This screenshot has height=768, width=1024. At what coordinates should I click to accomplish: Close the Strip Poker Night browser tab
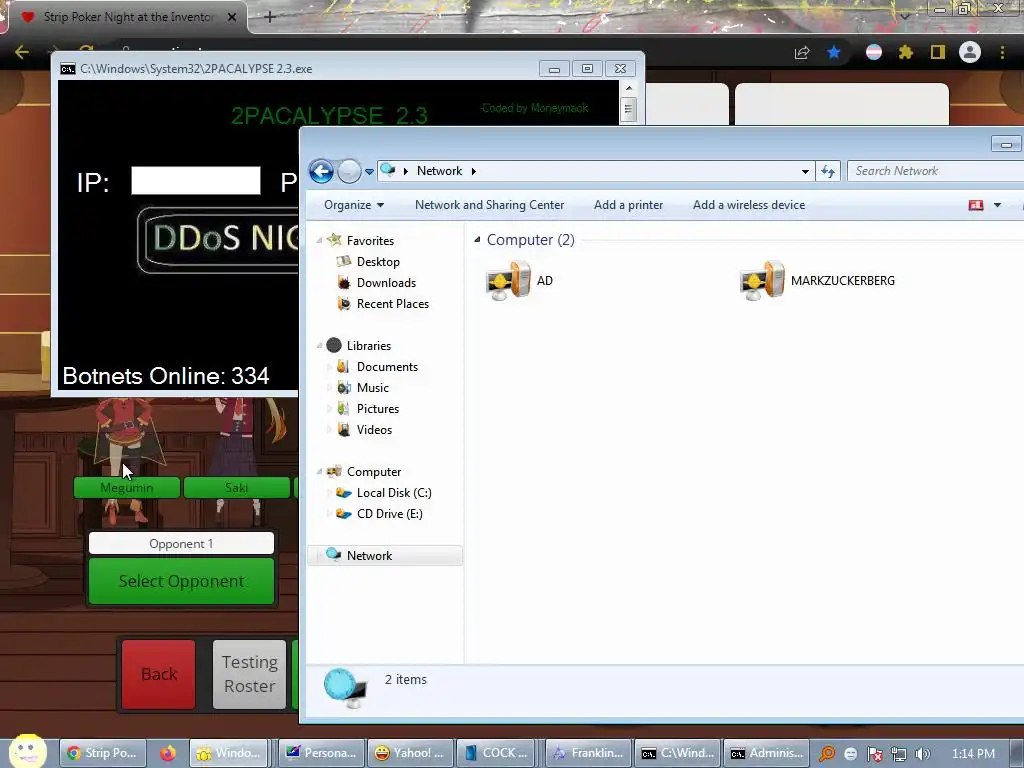pyautogui.click(x=232, y=17)
